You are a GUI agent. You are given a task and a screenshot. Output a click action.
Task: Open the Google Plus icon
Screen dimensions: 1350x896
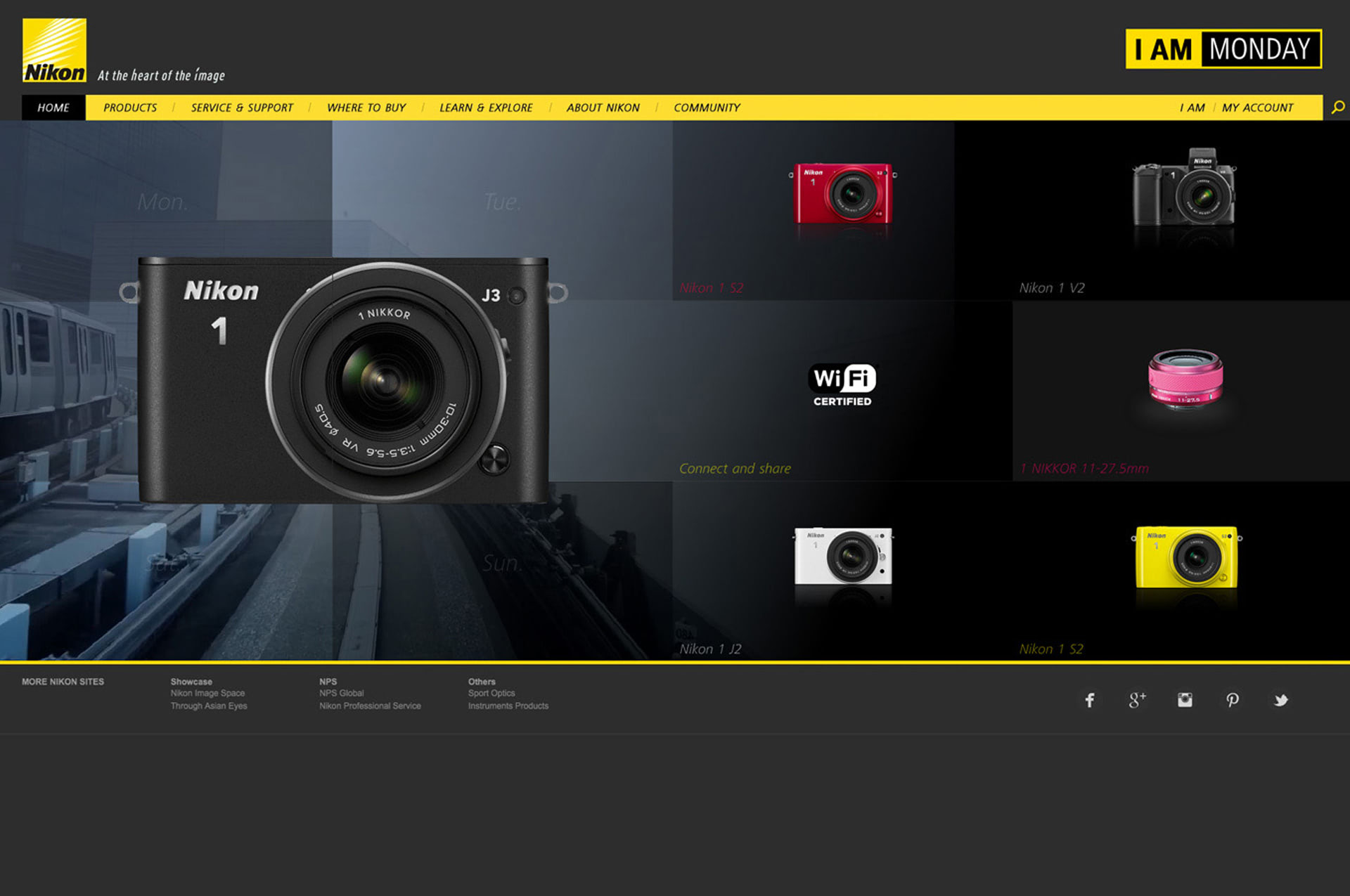tap(1137, 700)
